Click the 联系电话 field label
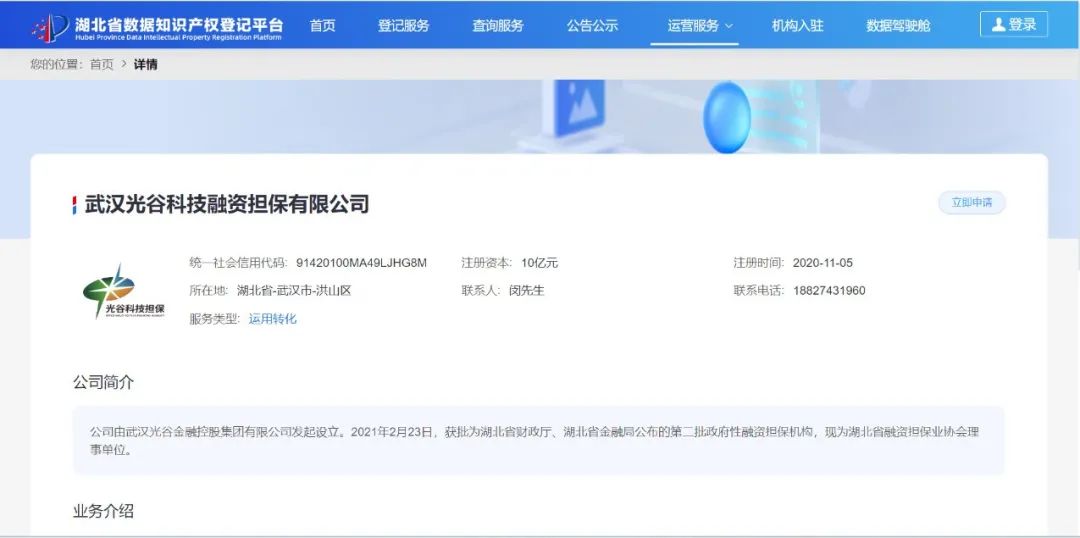 [759, 291]
